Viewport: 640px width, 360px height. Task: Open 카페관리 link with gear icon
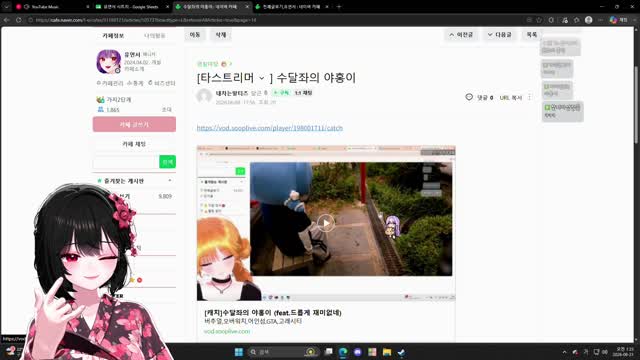pyautogui.click(x=110, y=83)
